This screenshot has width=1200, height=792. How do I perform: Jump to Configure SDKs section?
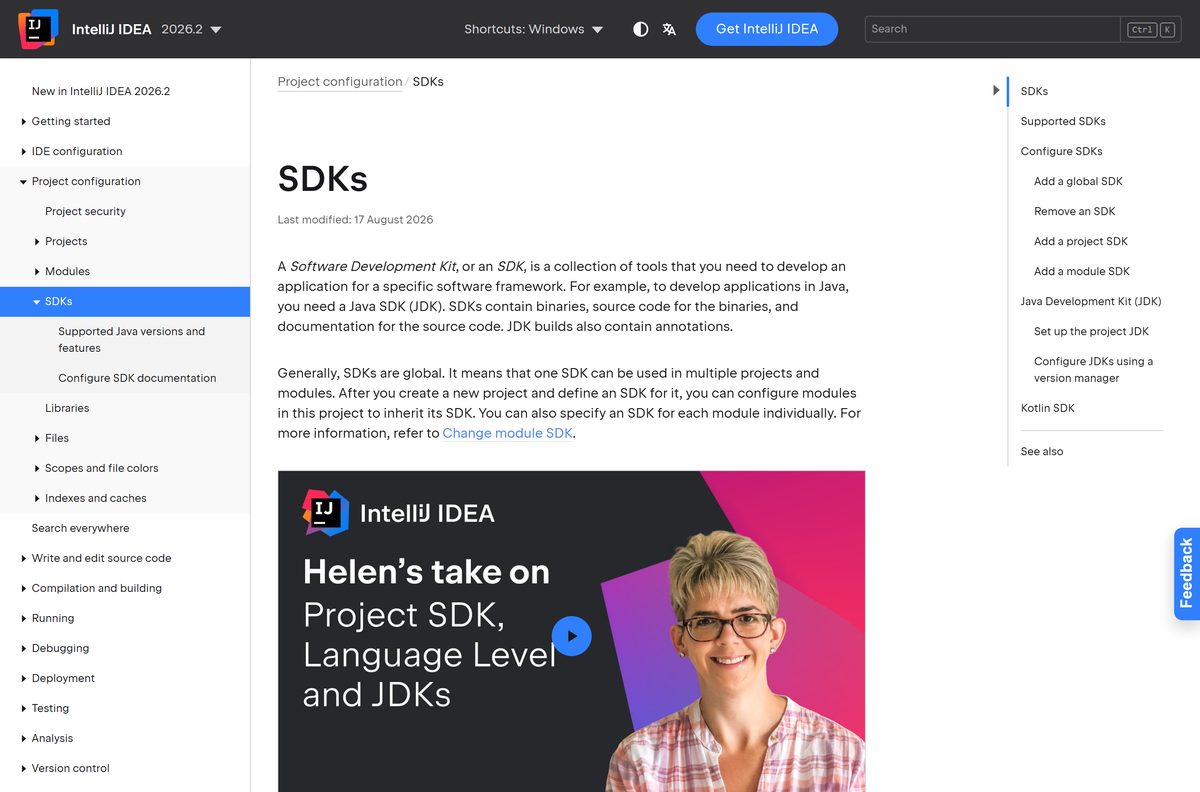tap(1061, 151)
